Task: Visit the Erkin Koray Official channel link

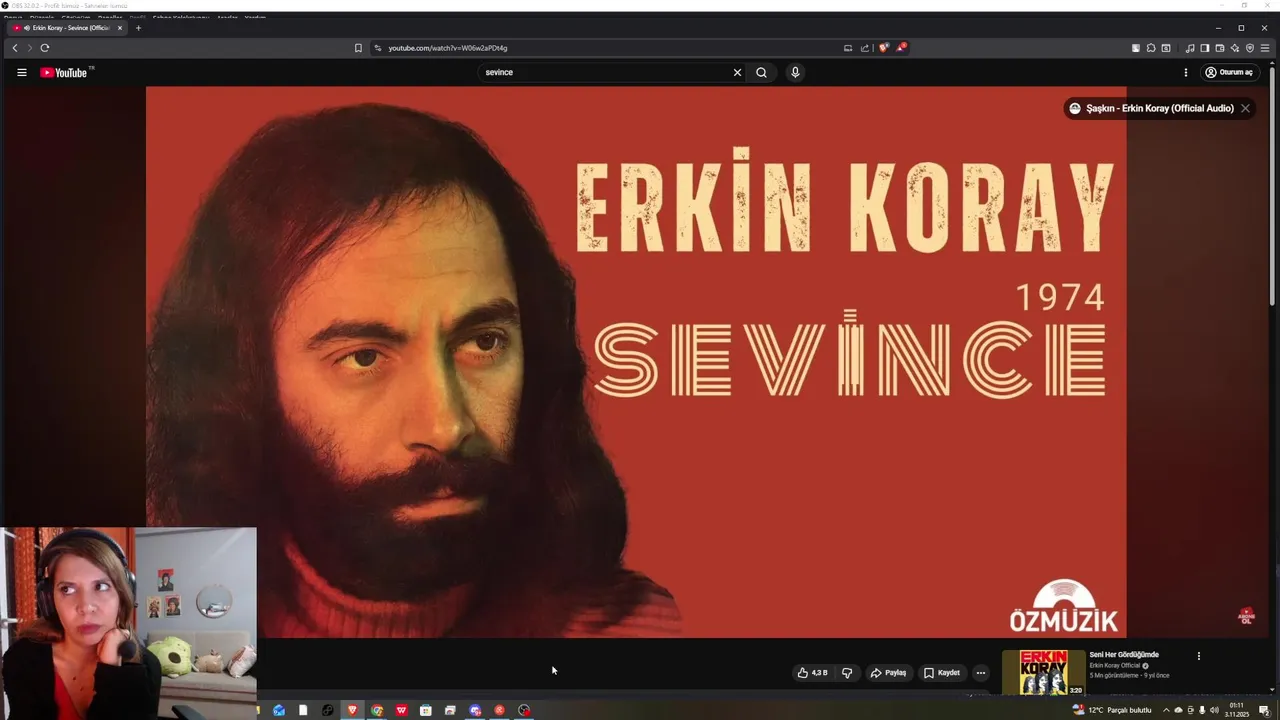Action: pos(1115,665)
